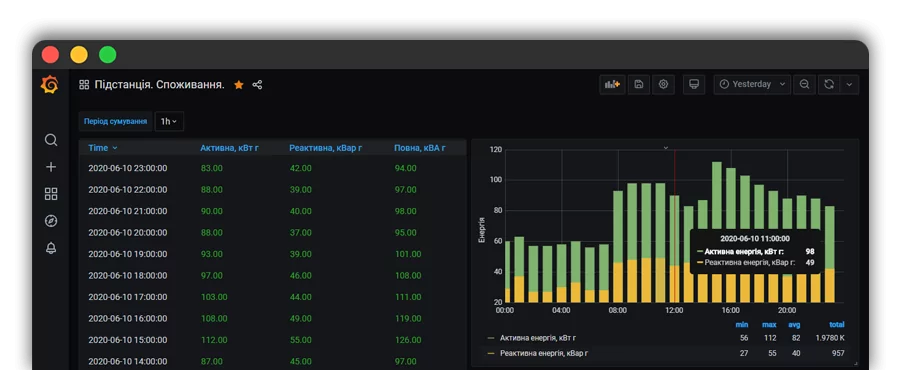Sort by Повна, кВА г column
This screenshot has height=370, width=900.
420,148
